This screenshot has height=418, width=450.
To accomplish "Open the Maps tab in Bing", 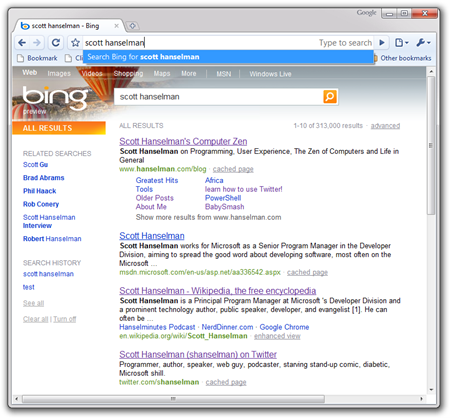I will coord(162,73).
